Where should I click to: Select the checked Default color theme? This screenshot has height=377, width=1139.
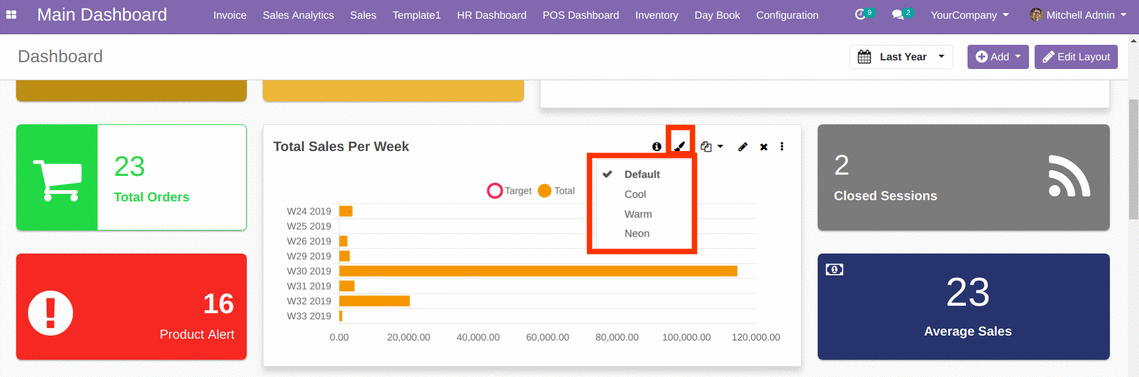click(641, 174)
